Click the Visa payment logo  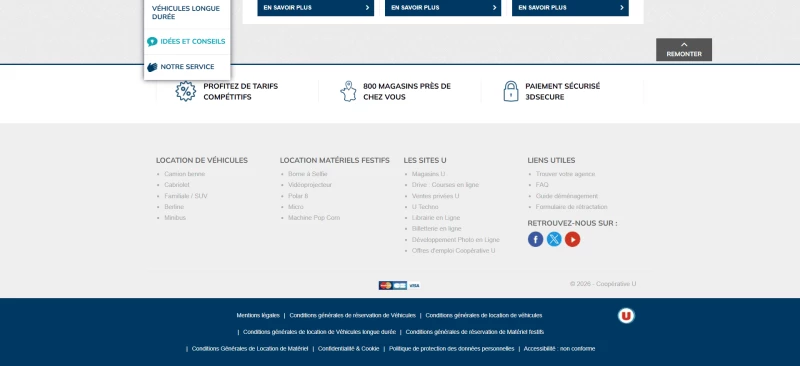pyautogui.click(x=414, y=285)
